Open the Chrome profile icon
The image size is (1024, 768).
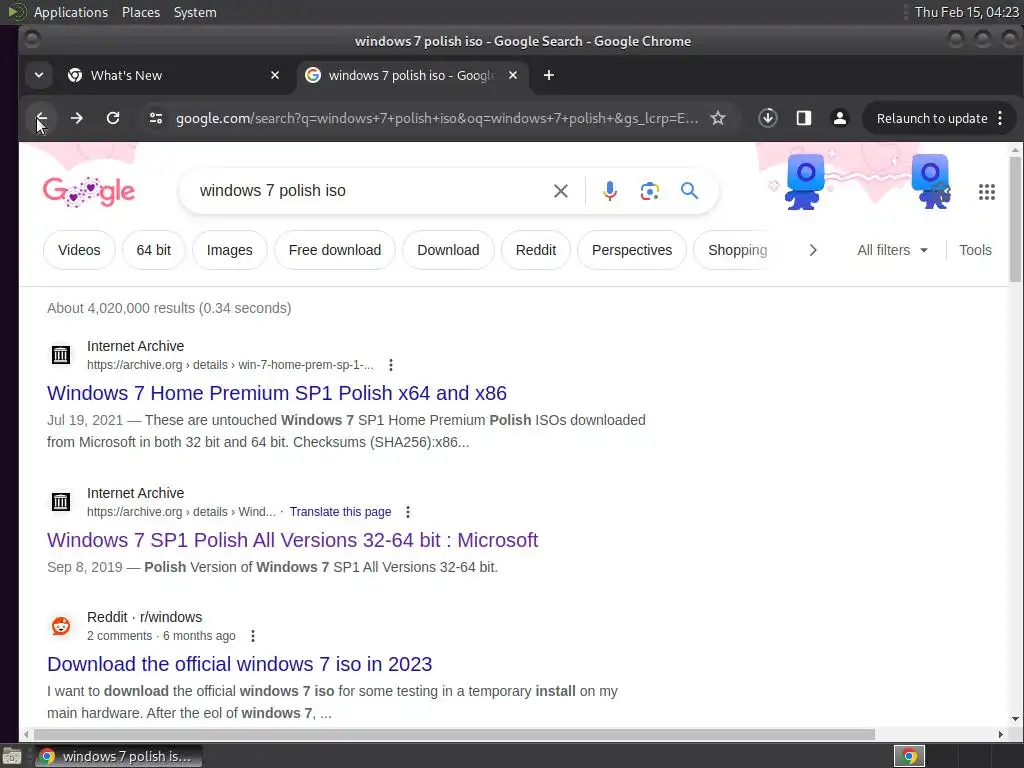pos(840,118)
